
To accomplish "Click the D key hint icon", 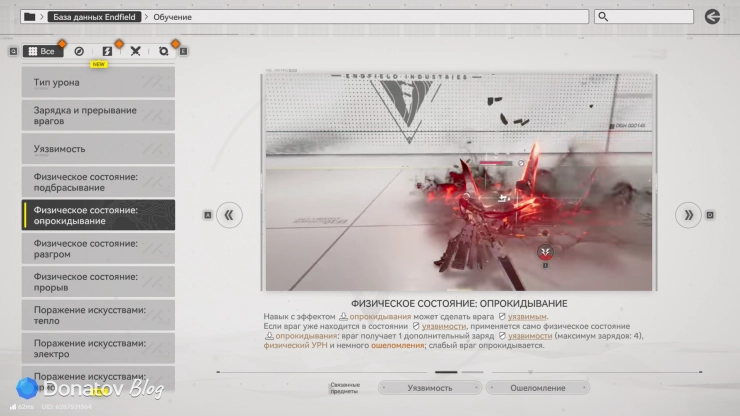I will coord(710,215).
